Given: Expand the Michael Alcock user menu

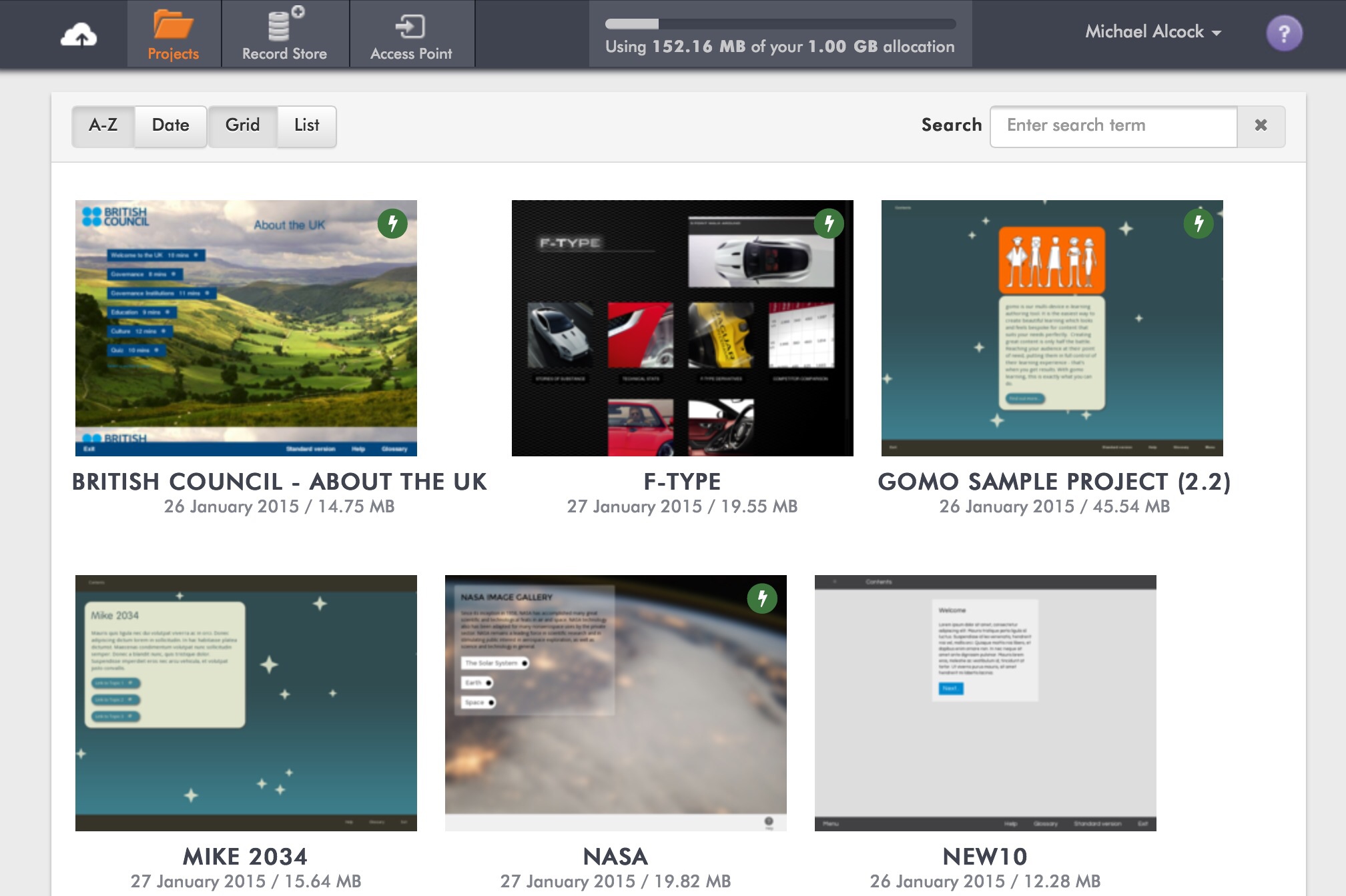Looking at the screenshot, I should click(1153, 31).
